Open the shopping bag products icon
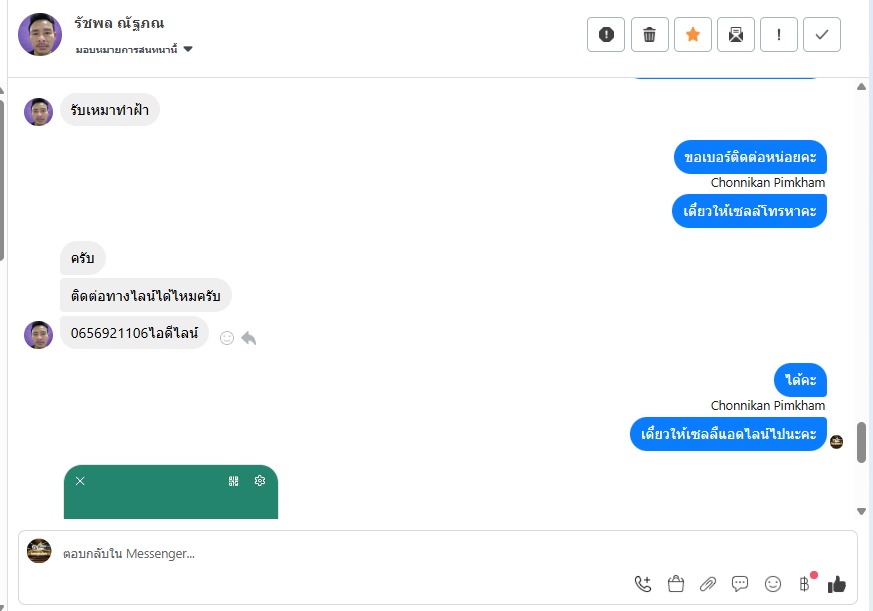The width and height of the screenshot is (873, 611). [675, 584]
